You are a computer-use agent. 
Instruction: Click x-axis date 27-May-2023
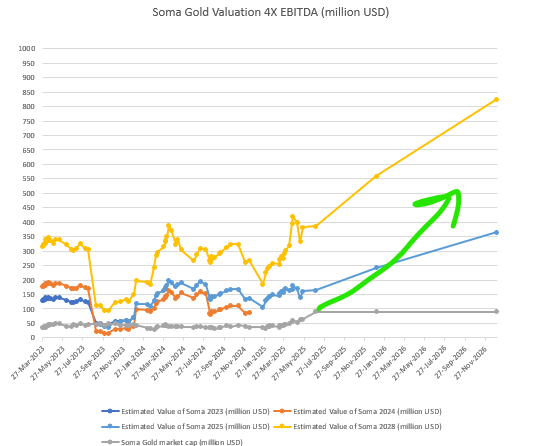pyautogui.click(x=49, y=362)
